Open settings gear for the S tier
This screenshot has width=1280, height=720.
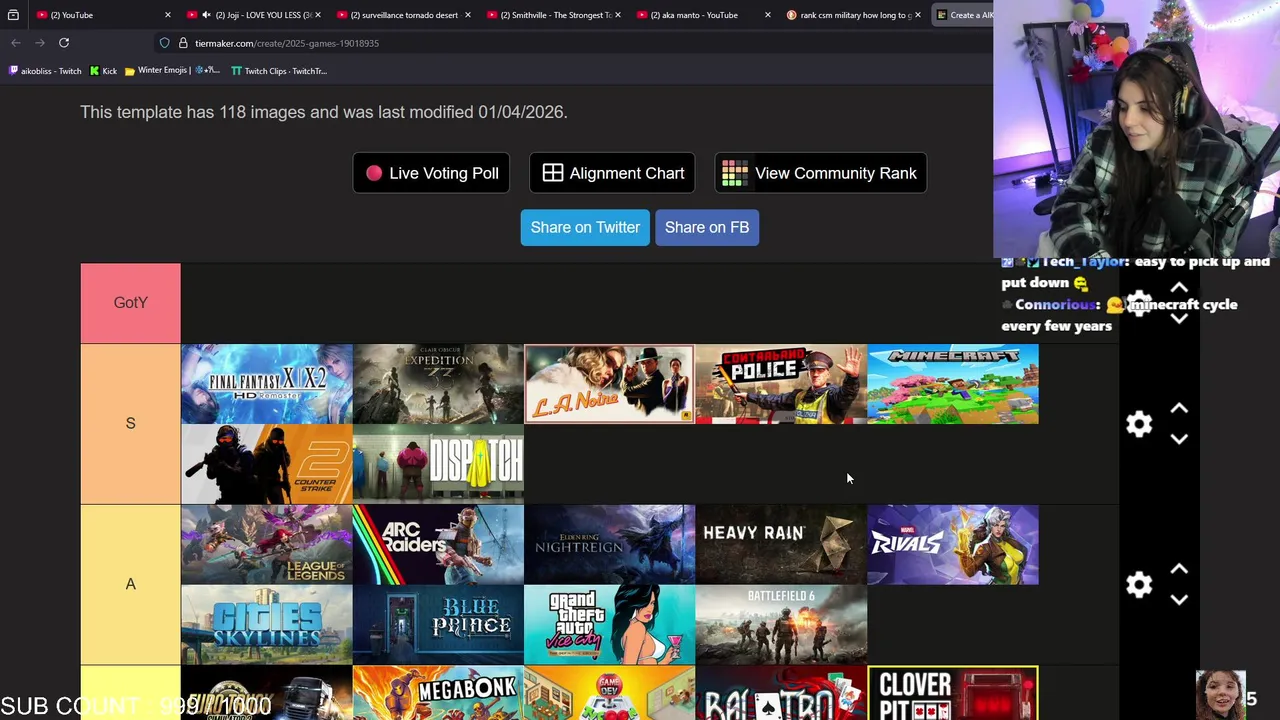pyautogui.click(x=1139, y=424)
